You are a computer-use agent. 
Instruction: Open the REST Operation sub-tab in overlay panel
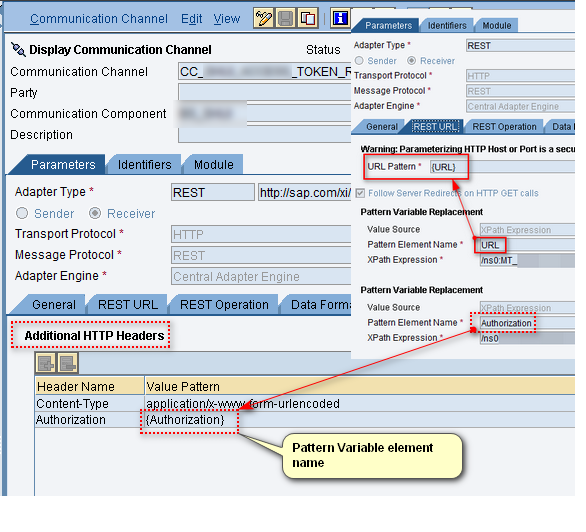click(504, 127)
